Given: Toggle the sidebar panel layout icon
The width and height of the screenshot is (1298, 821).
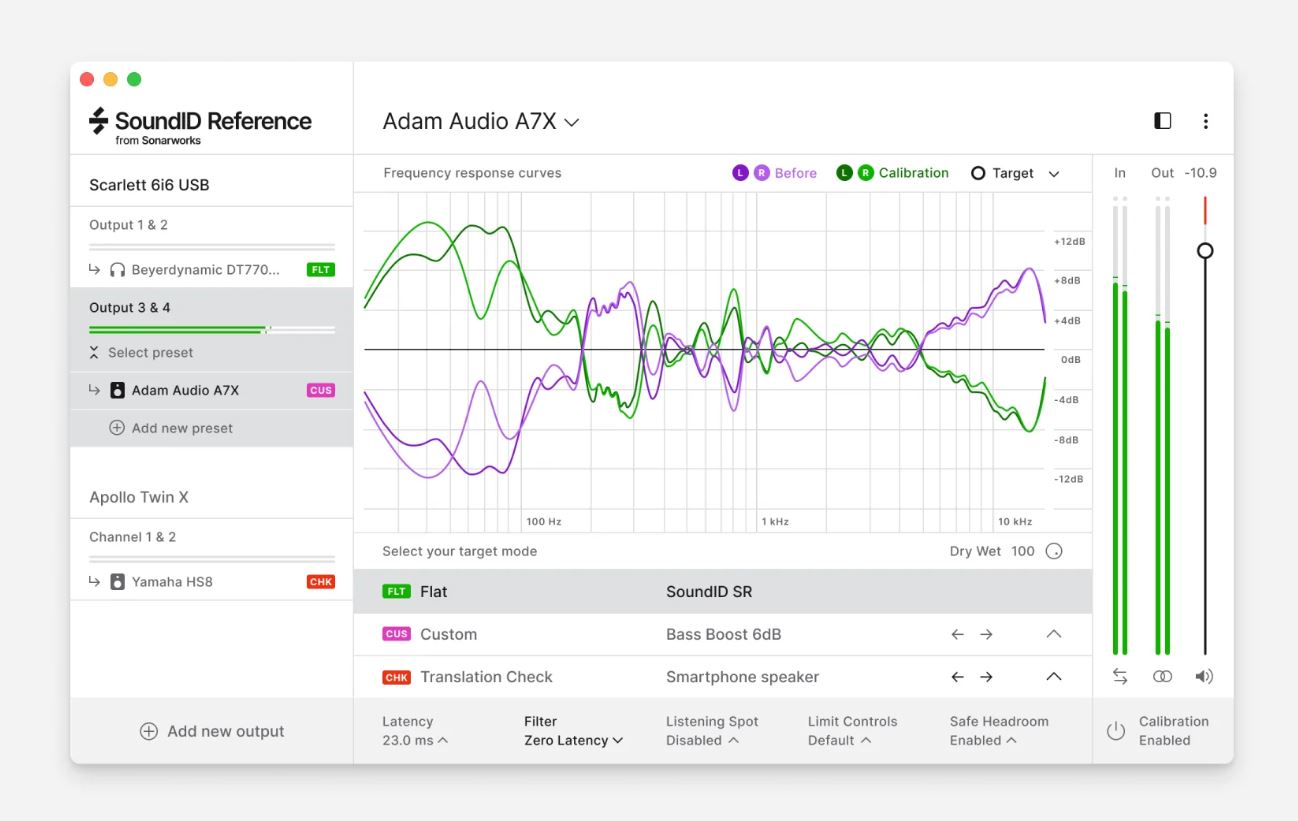Looking at the screenshot, I should tap(1162, 121).
